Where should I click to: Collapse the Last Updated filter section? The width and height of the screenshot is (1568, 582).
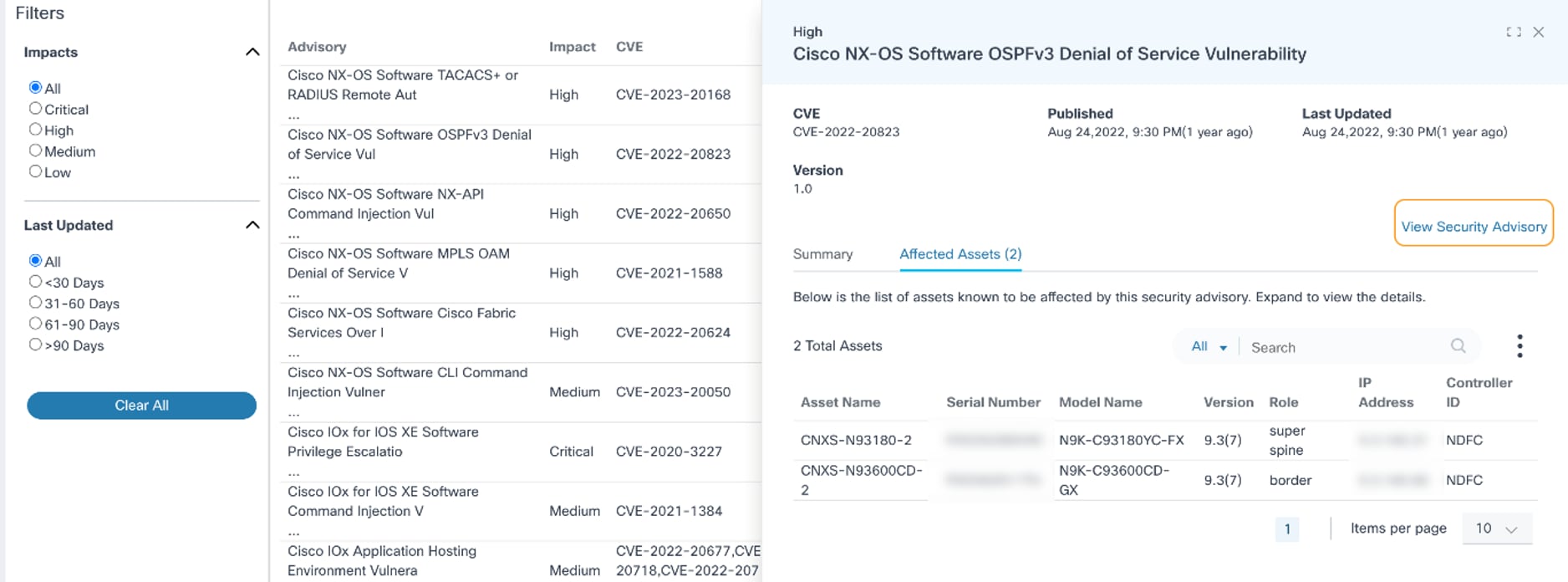pos(252,226)
